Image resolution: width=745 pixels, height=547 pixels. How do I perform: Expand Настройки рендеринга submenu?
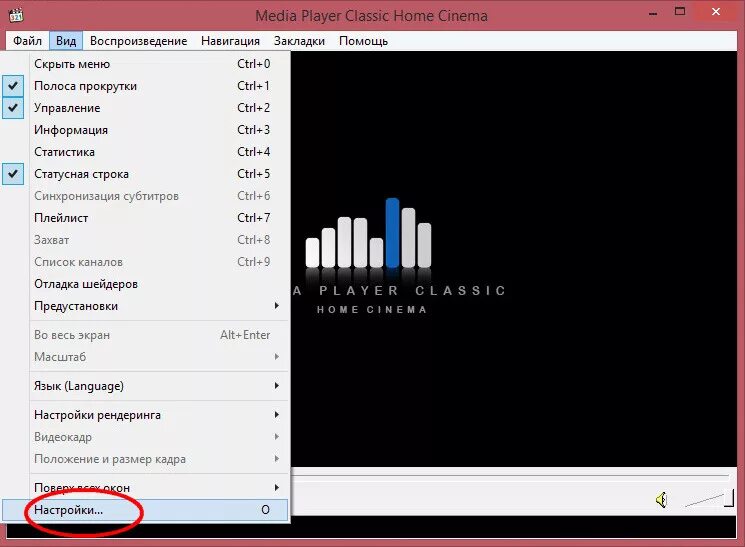pos(145,415)
